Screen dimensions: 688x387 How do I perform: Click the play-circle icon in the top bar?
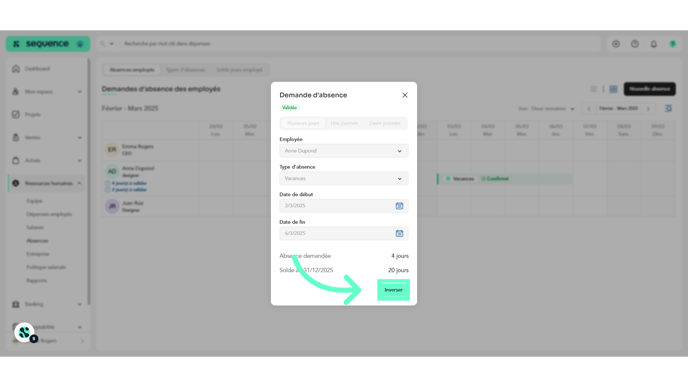pos(616,44)
